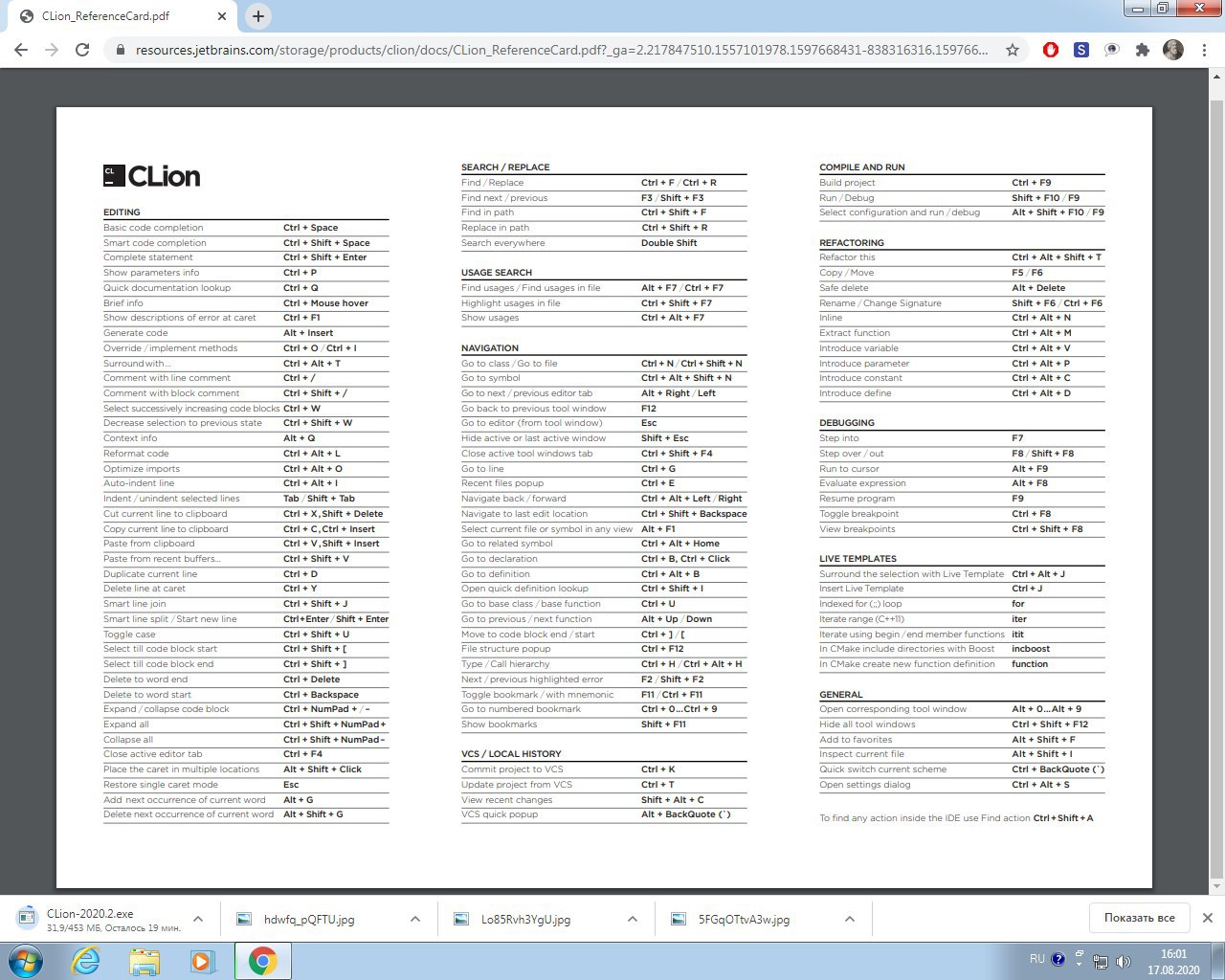
Task: Open the Windows Start menu
Action: tap(26, 961)
